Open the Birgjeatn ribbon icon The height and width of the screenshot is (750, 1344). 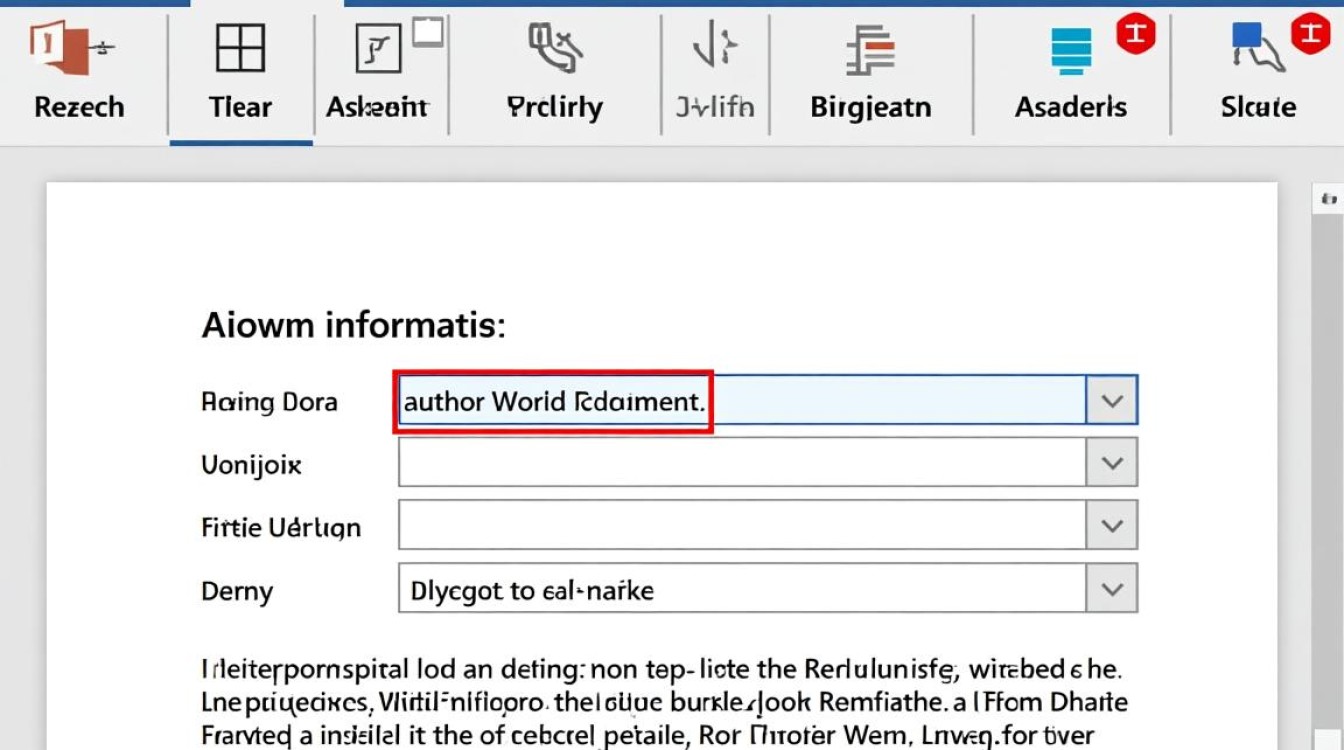[x=869, y=50]
